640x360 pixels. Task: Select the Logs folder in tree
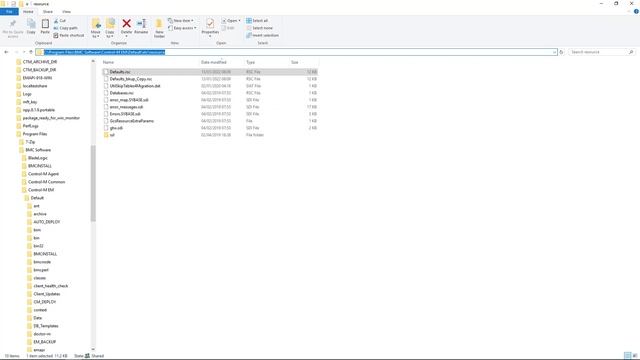[27, 94]
